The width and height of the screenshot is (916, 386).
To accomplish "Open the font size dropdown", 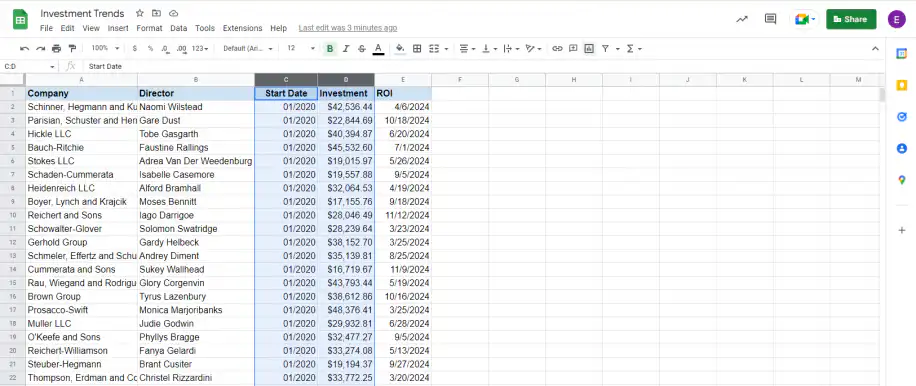I will tap(301, 48).
